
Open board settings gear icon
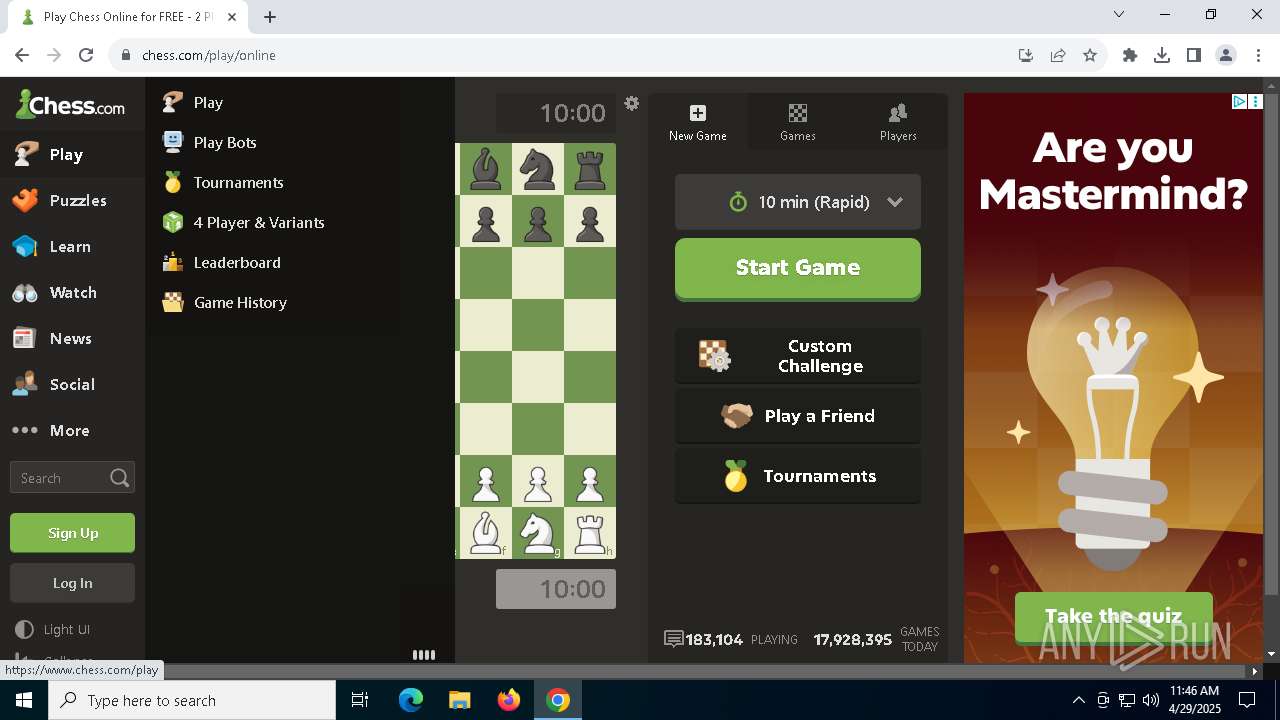[631, 103]
